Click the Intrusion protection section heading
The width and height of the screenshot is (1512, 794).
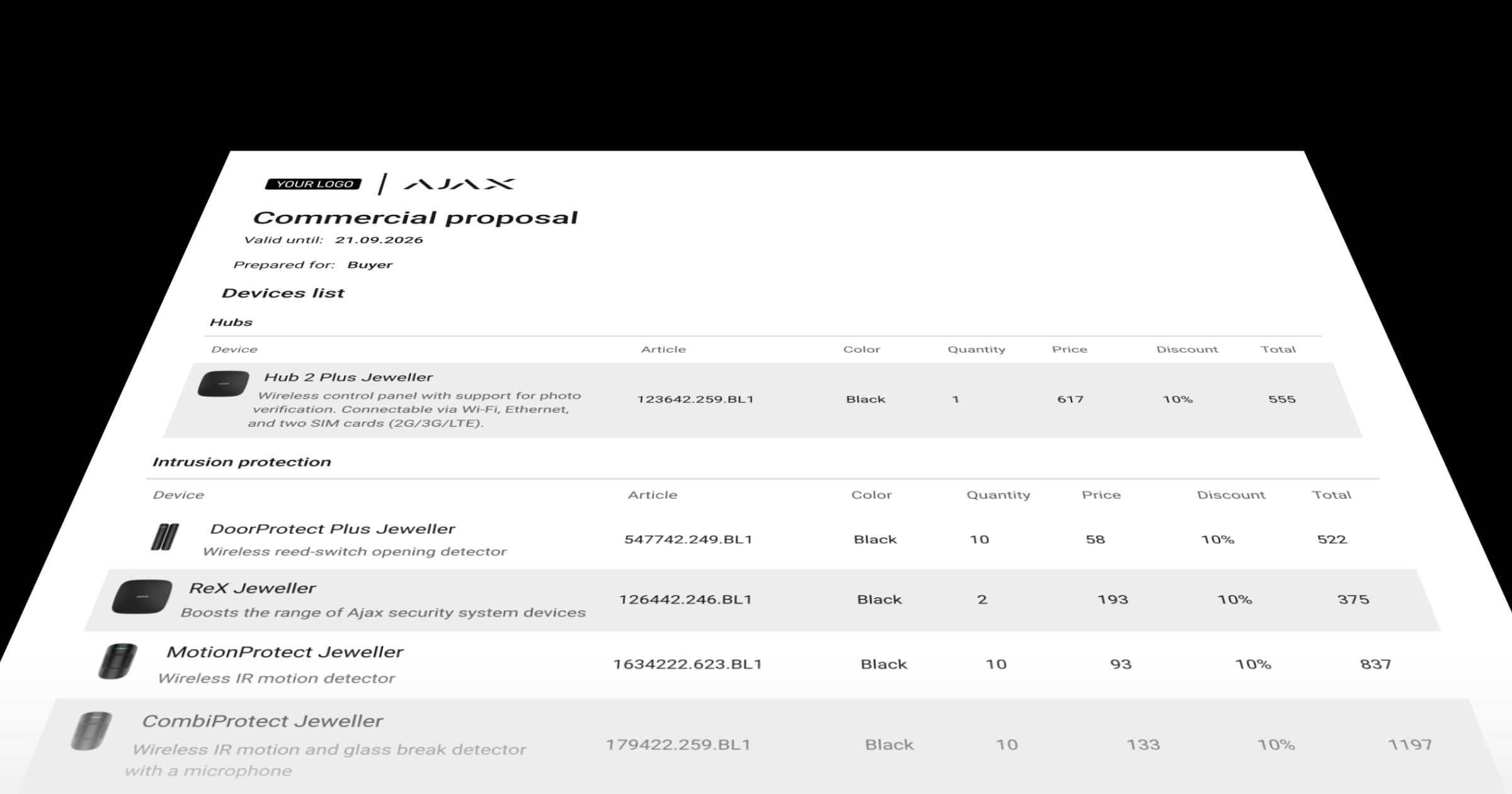[241, 462]
